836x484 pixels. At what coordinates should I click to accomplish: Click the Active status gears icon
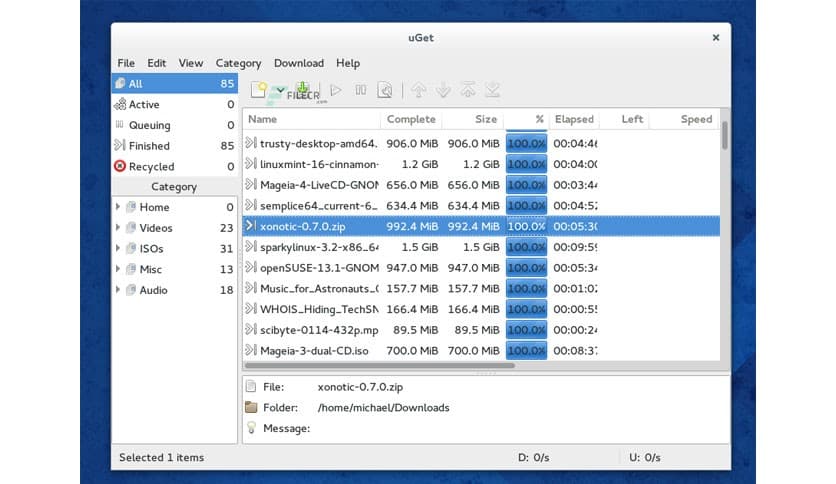(120, 104)
